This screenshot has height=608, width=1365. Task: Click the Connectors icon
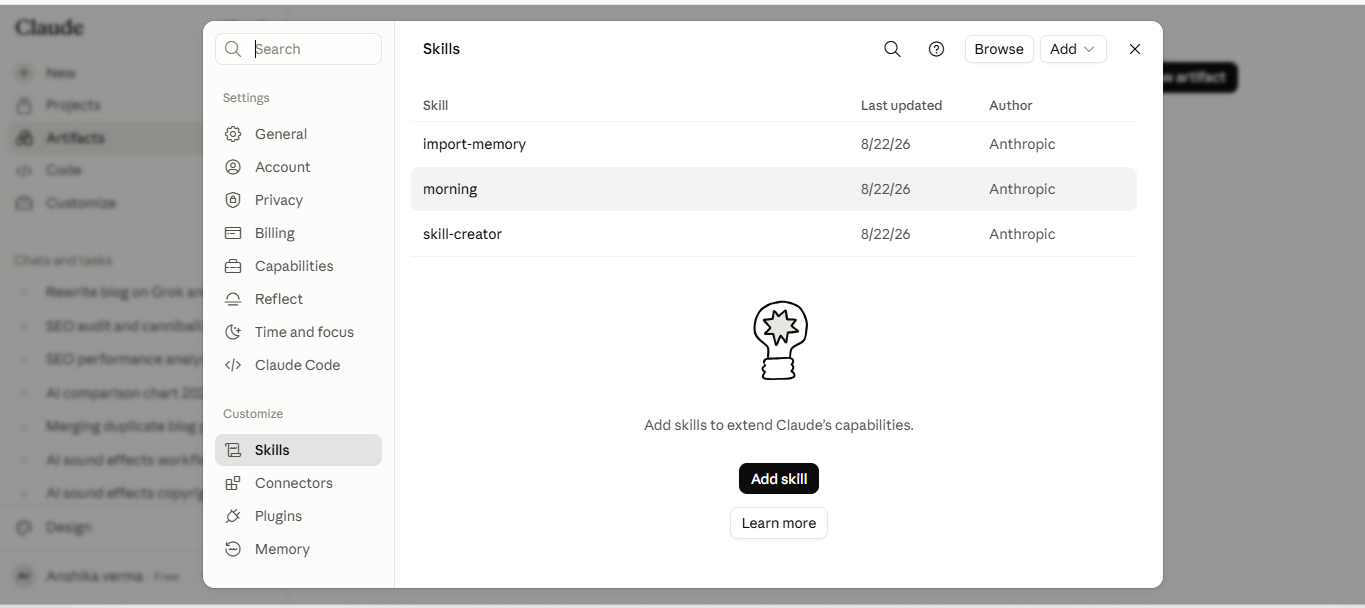coord(233,483)
